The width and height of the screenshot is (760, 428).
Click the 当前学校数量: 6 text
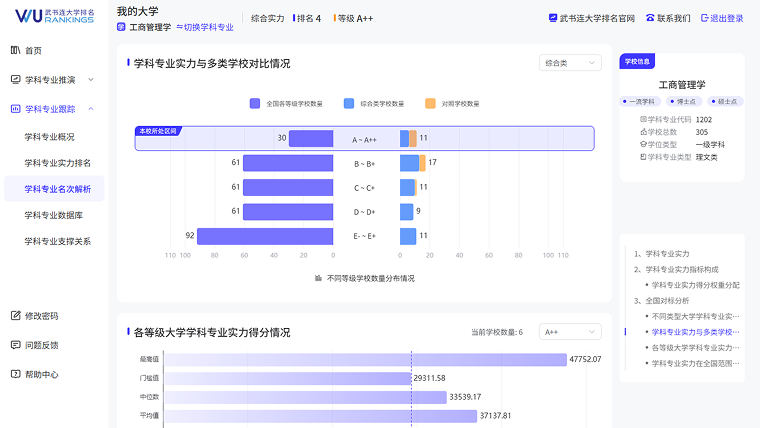click(x=497, y=332)
